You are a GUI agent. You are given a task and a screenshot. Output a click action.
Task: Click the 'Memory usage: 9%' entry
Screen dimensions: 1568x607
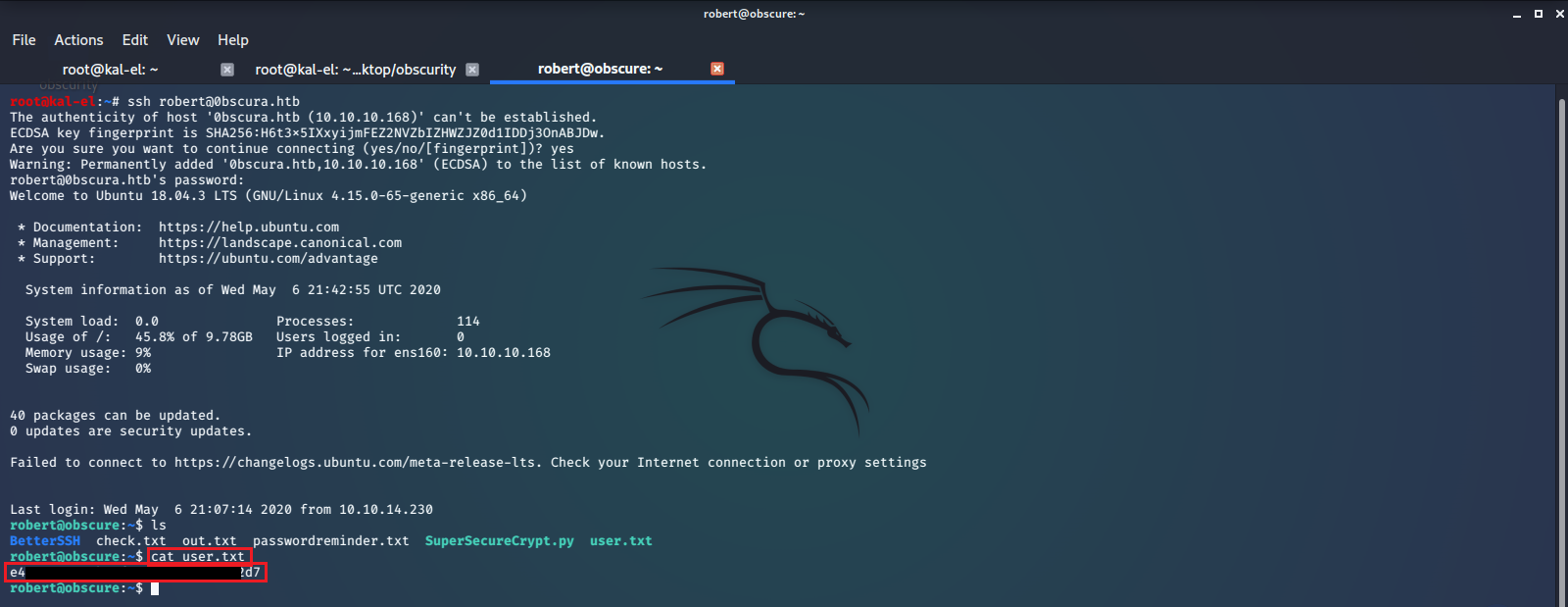(x=88, y=353)
